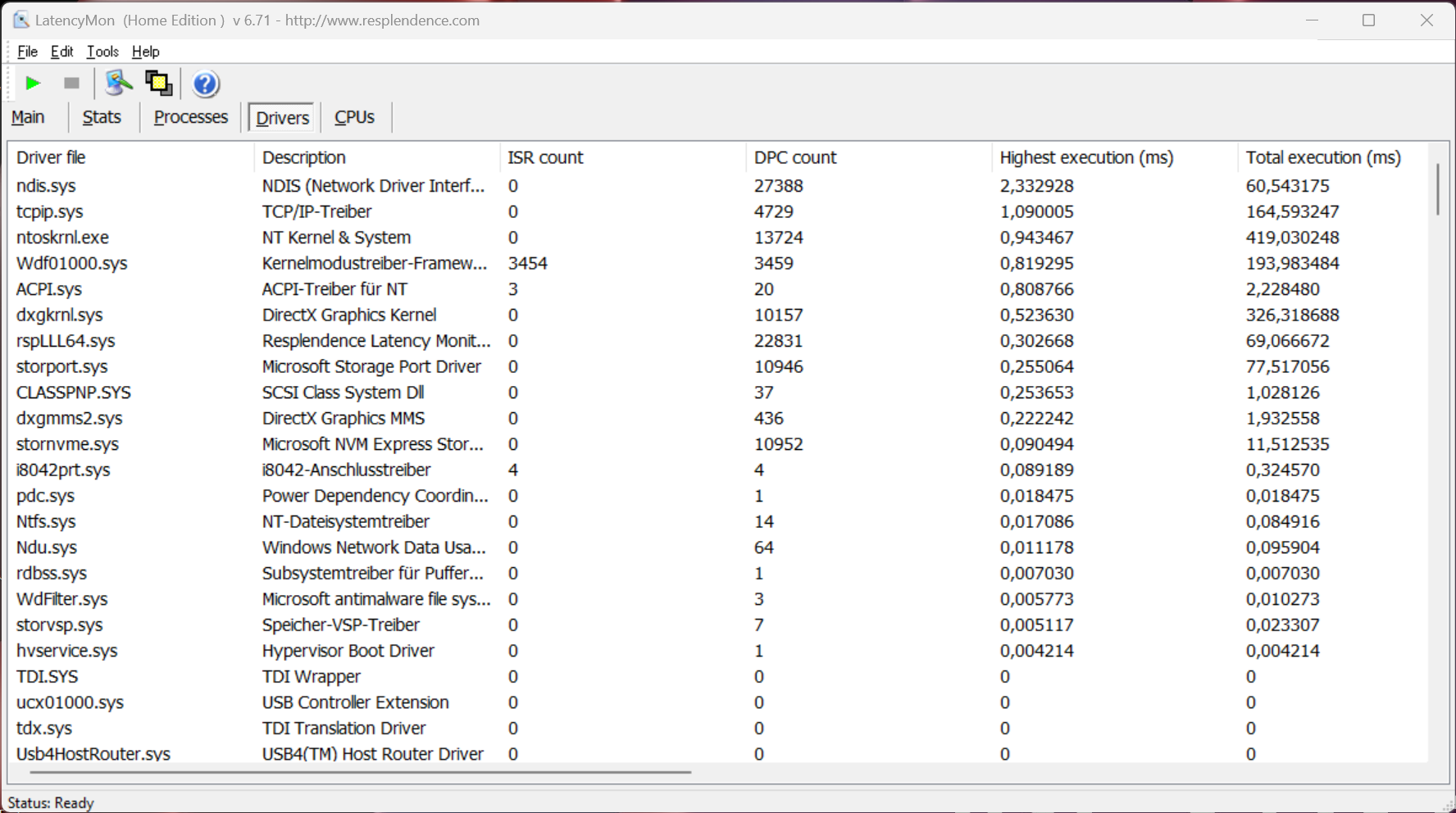This screenshot has width=1456, height=813.
Task: Select the tcpip.sys driver row
Action: coord(718,211)
